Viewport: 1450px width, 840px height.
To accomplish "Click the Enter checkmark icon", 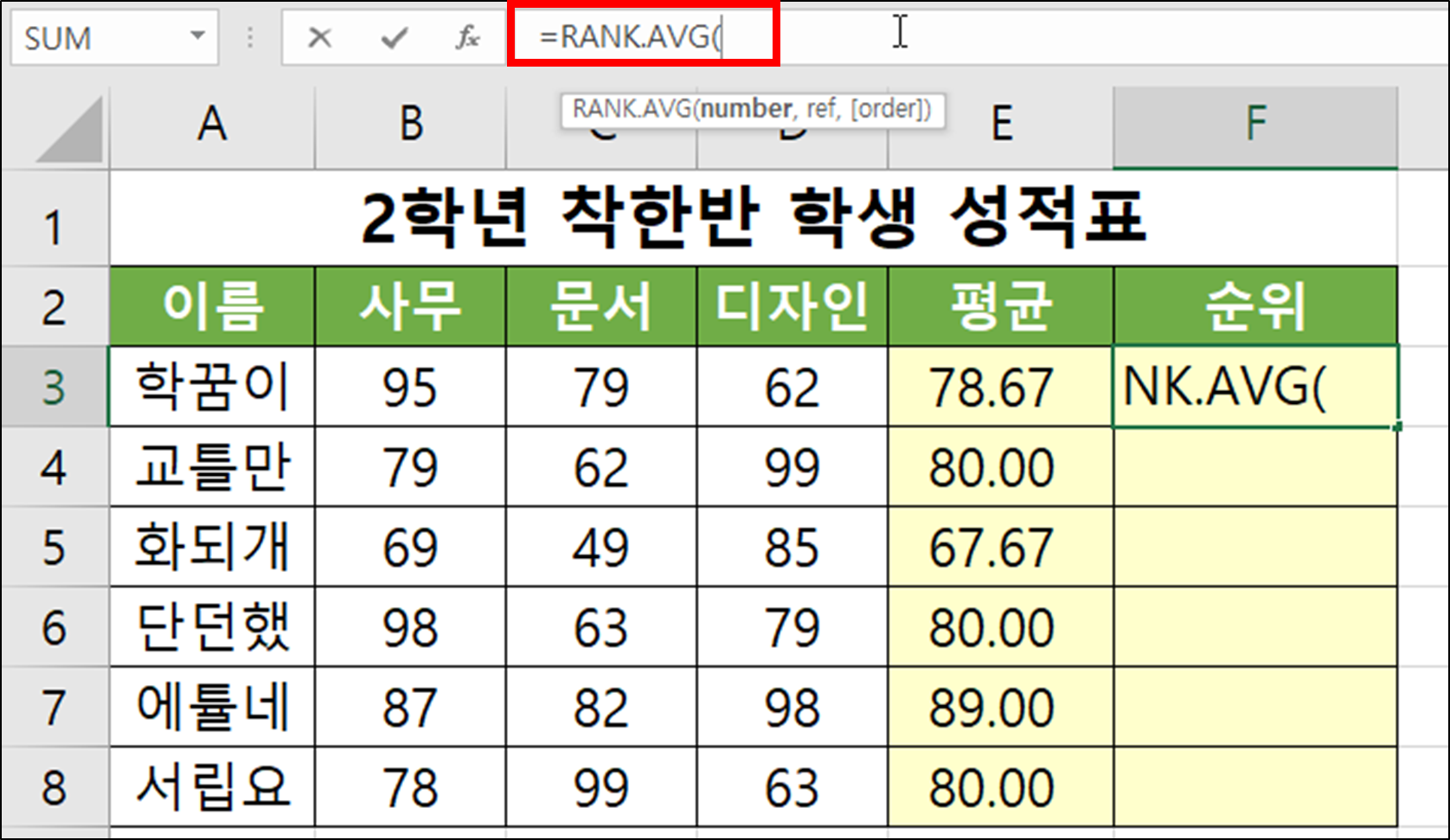I will pyautogui.click(x=392, y=36).
